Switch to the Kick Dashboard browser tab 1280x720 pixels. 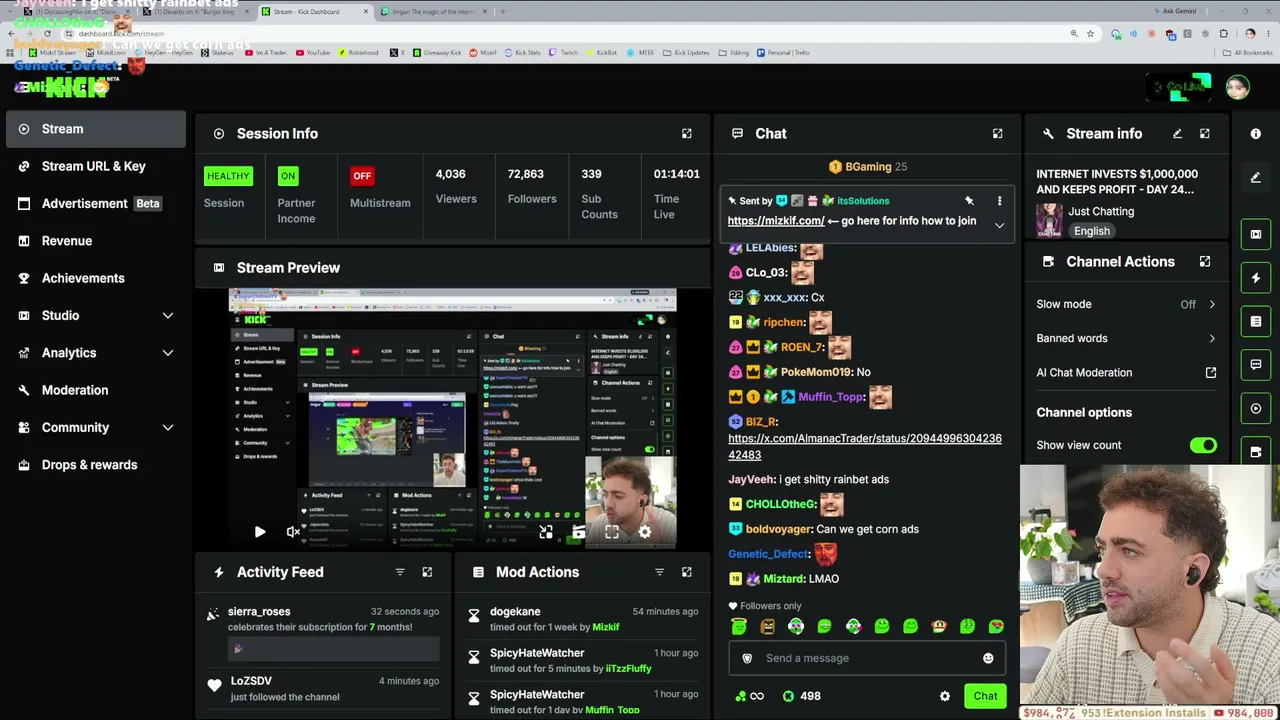click(314, 12)
